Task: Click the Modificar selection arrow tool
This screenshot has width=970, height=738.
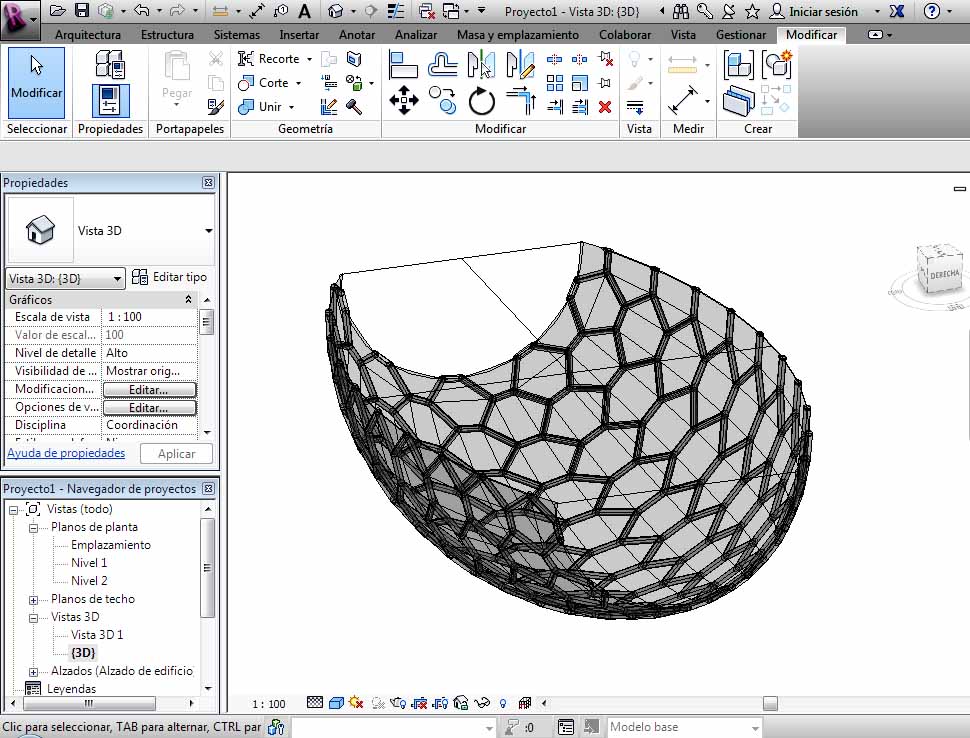Action: pos(36,82)
